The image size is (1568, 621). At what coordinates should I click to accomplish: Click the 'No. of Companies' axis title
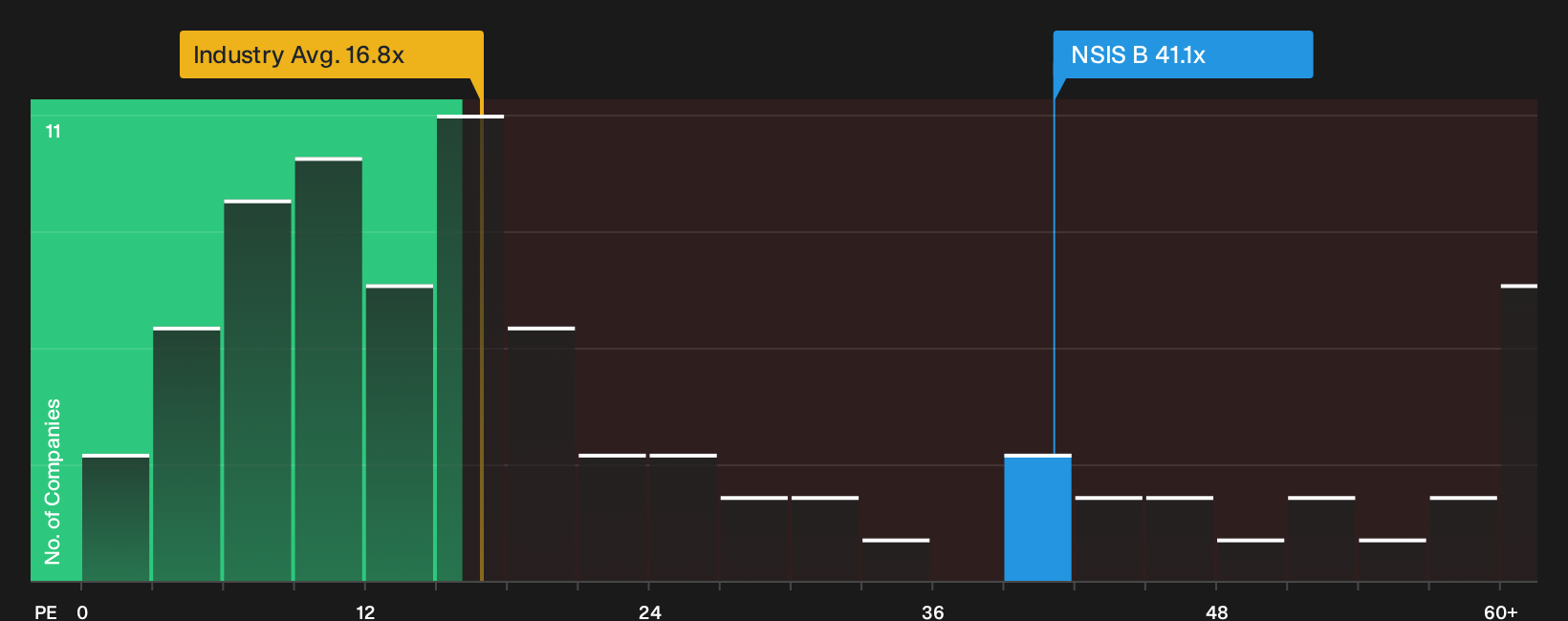[x=53, y=482]
